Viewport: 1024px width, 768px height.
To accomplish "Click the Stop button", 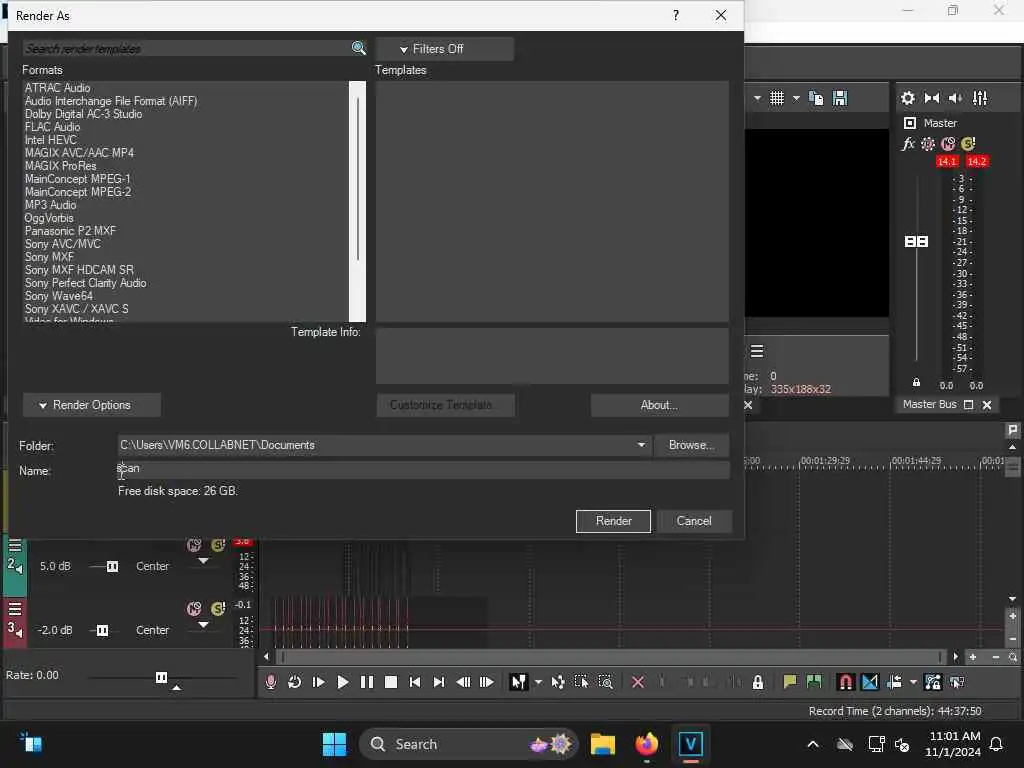I will point(391,682).
